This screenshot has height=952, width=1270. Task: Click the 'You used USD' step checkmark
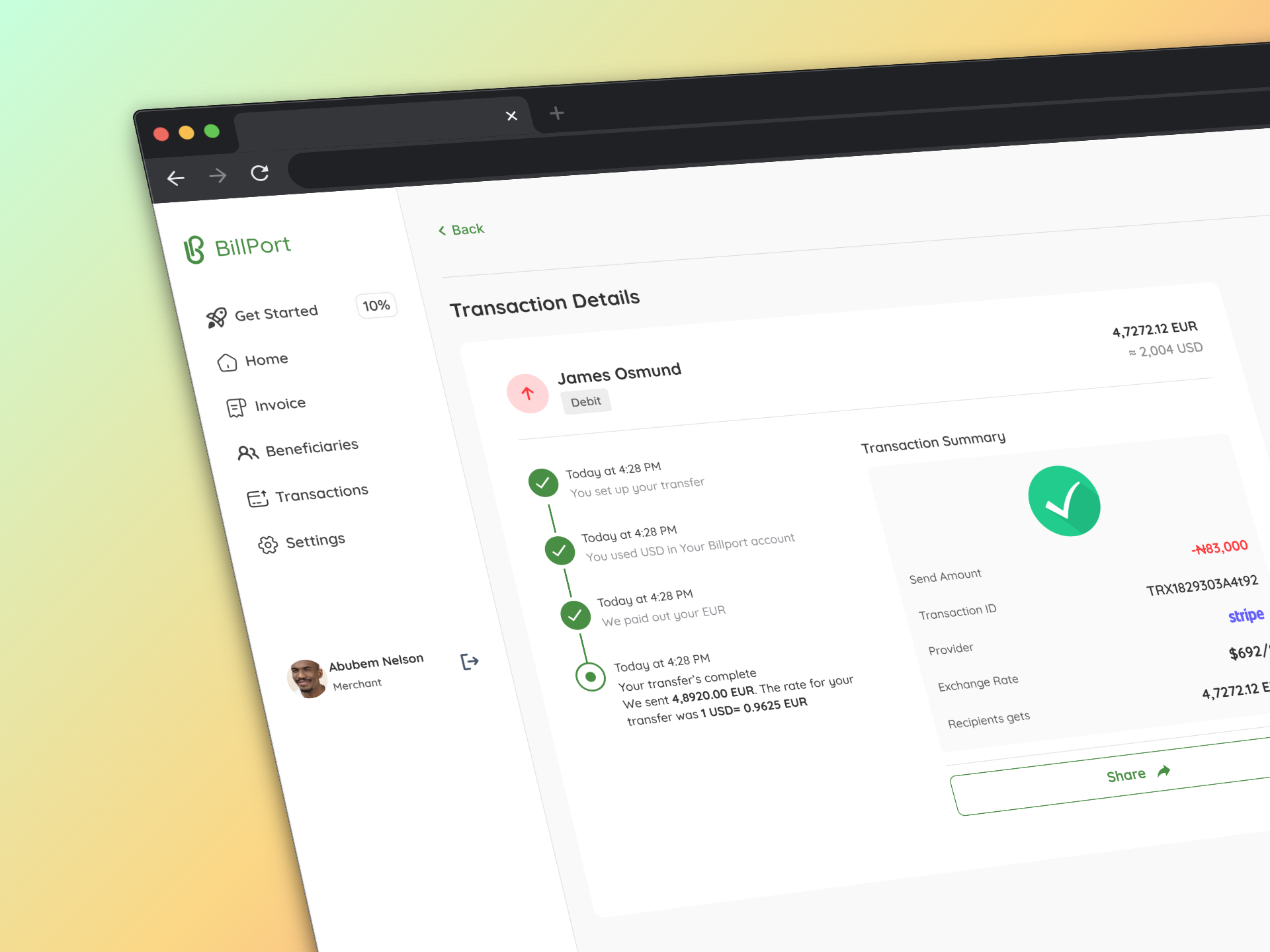pyautogui.click(x=560, y=550)
